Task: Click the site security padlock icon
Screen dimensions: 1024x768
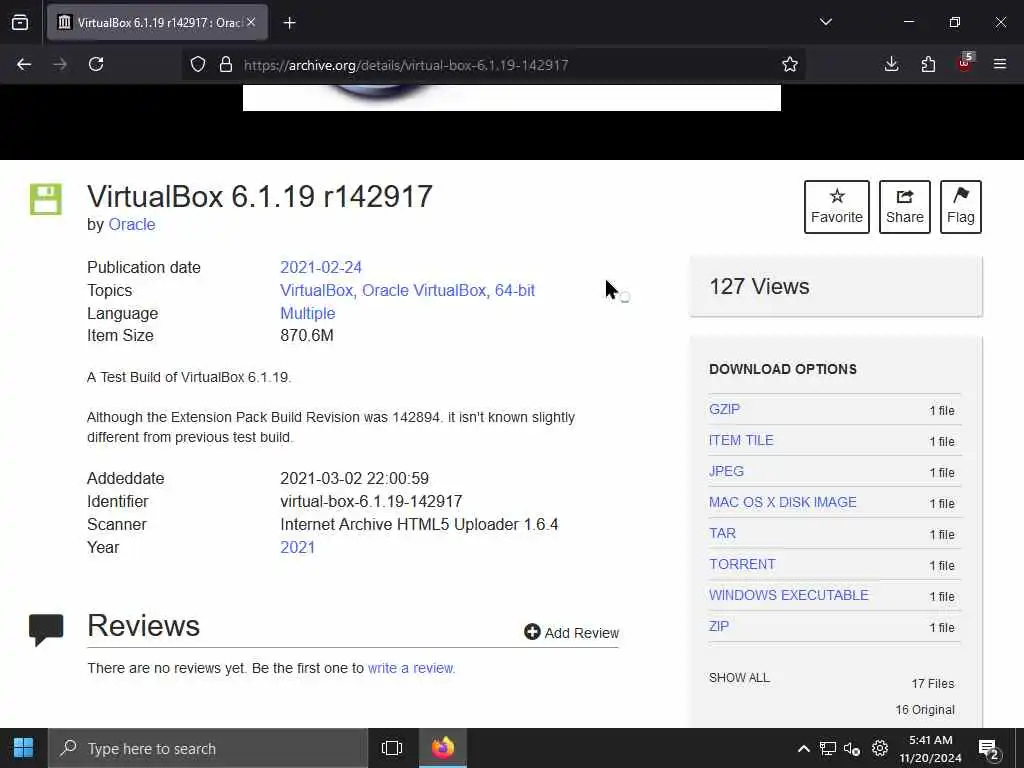Action: click(226, 64)
